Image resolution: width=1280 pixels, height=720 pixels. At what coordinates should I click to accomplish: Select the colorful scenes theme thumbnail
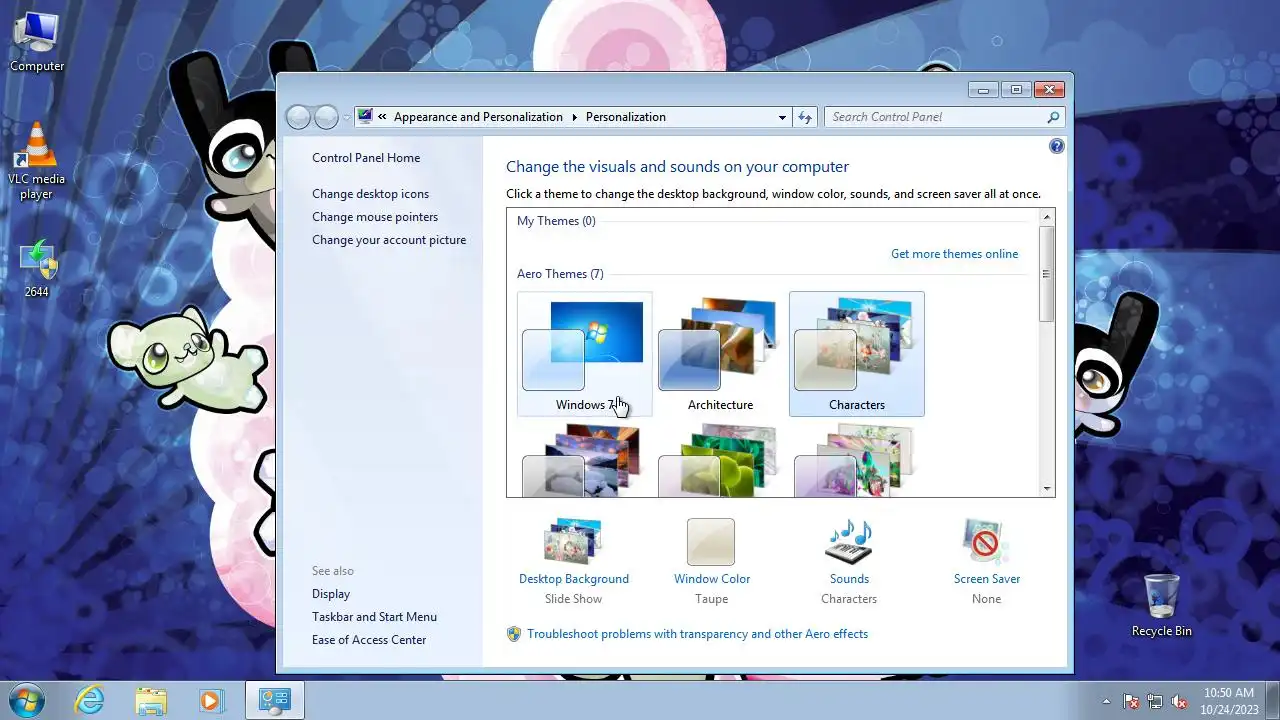[857, 460]
